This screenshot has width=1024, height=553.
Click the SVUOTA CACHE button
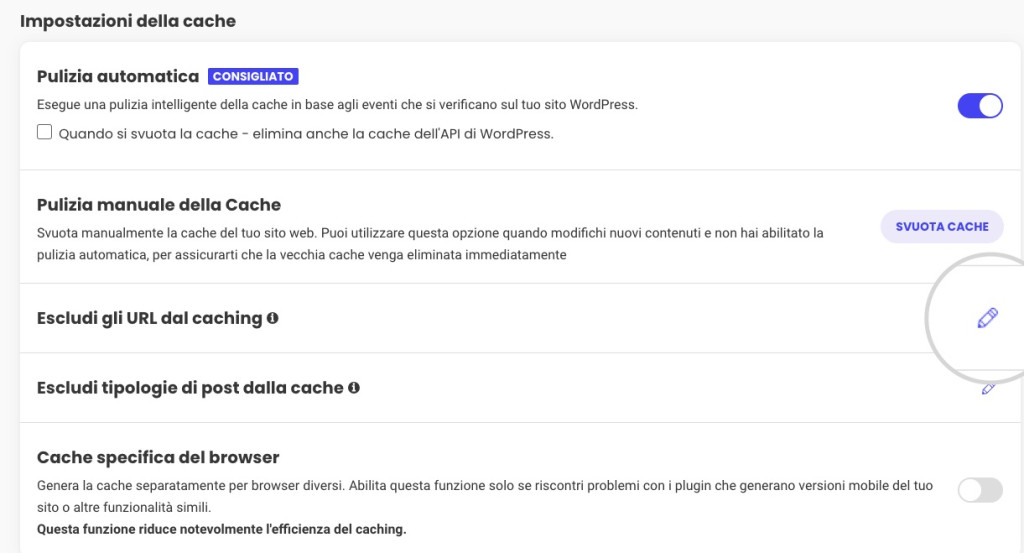point(942,227)
